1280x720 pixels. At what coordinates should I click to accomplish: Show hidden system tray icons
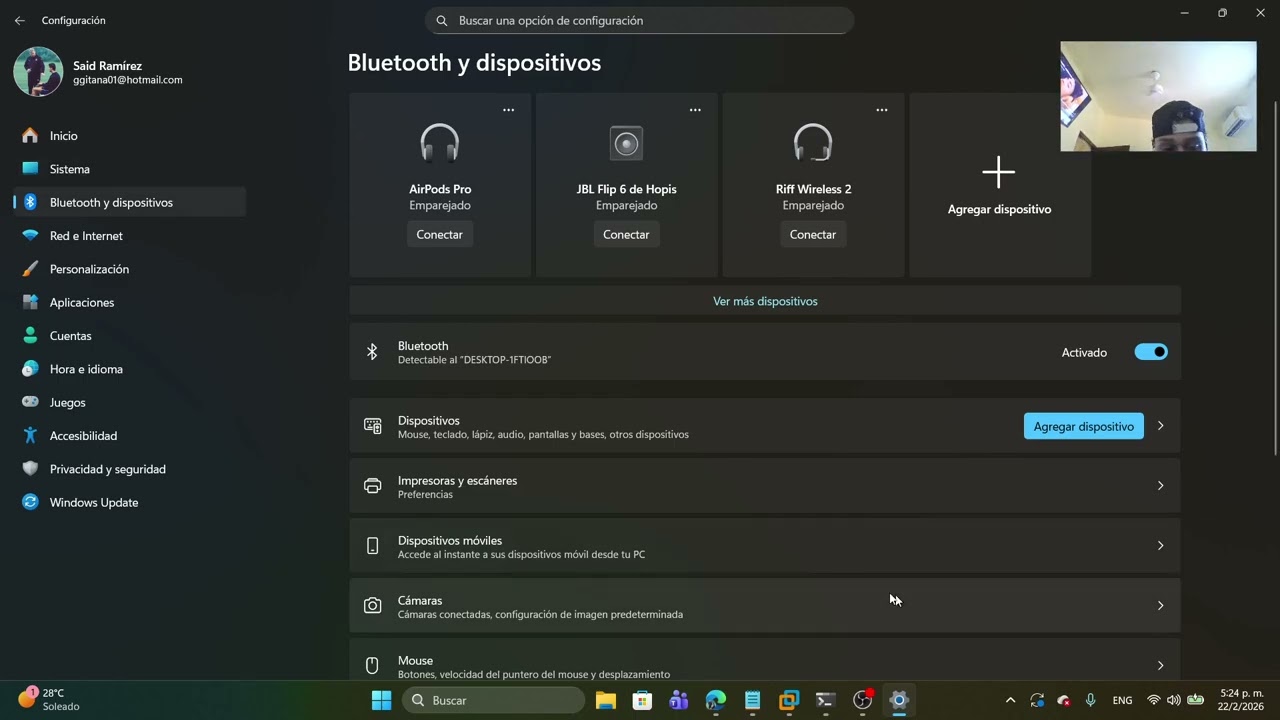[1010, 700]
